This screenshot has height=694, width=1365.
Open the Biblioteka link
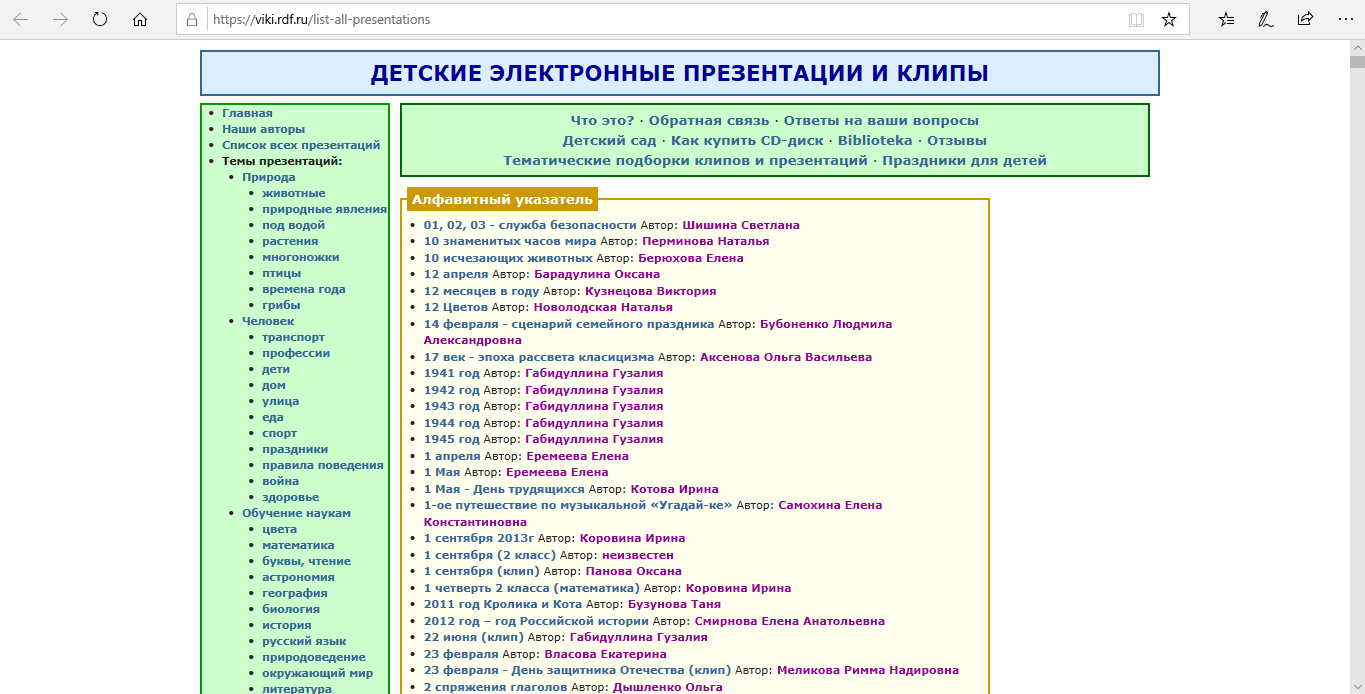click(x=875, y=141)
